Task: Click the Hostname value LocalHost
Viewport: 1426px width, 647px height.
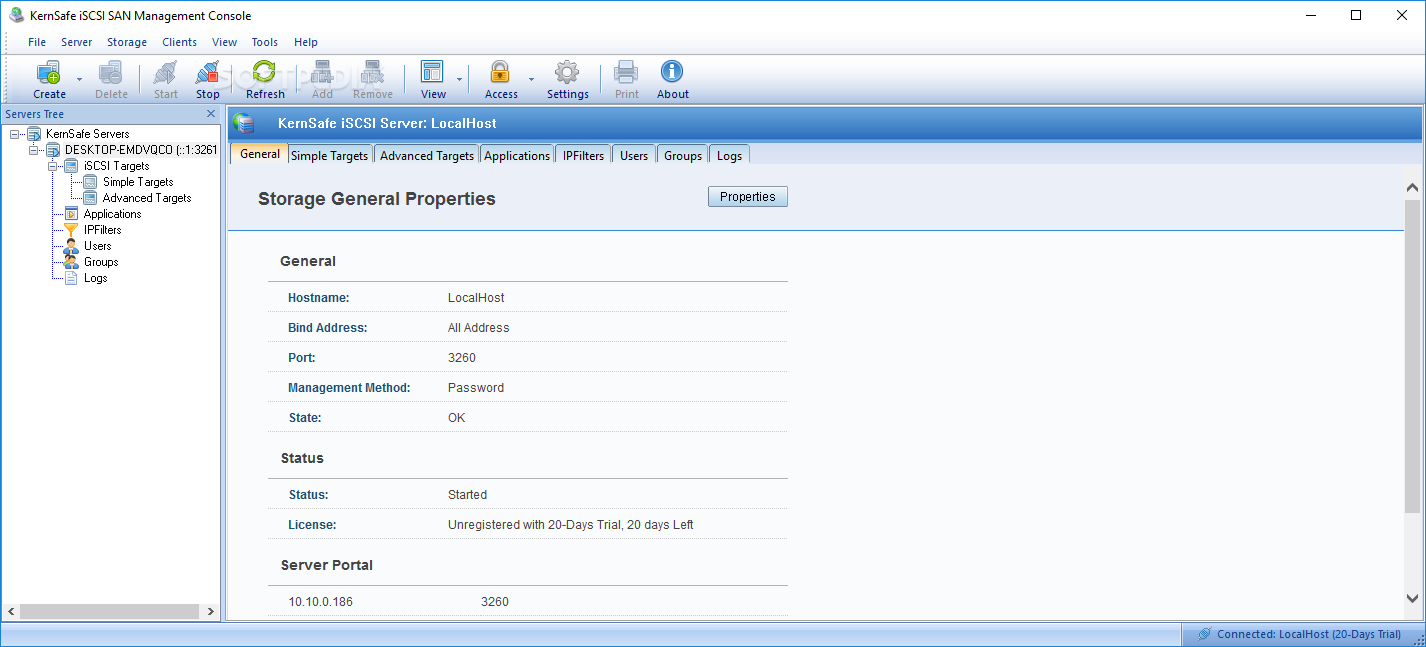Action: 476,297
